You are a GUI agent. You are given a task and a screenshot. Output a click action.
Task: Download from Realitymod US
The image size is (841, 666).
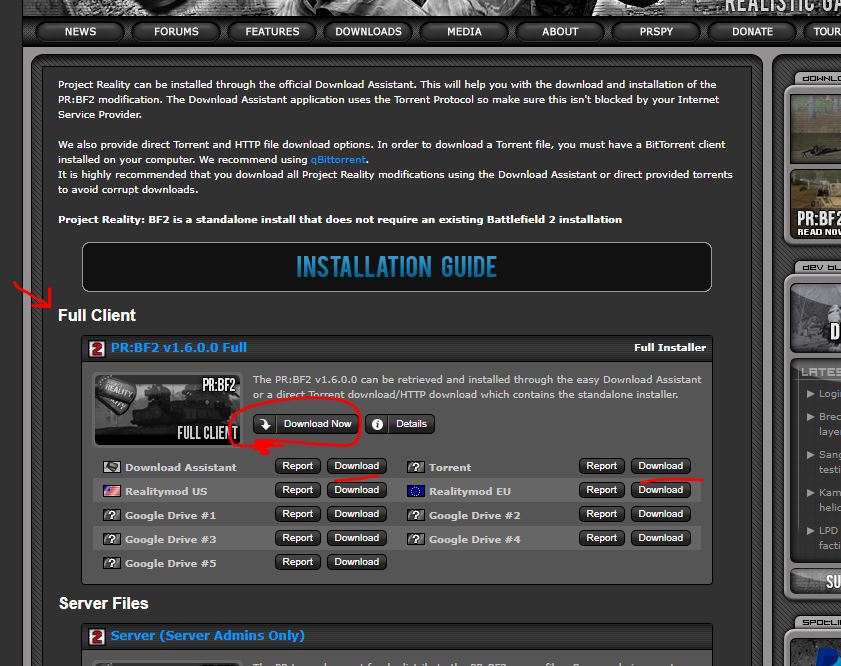coord(357,490)
